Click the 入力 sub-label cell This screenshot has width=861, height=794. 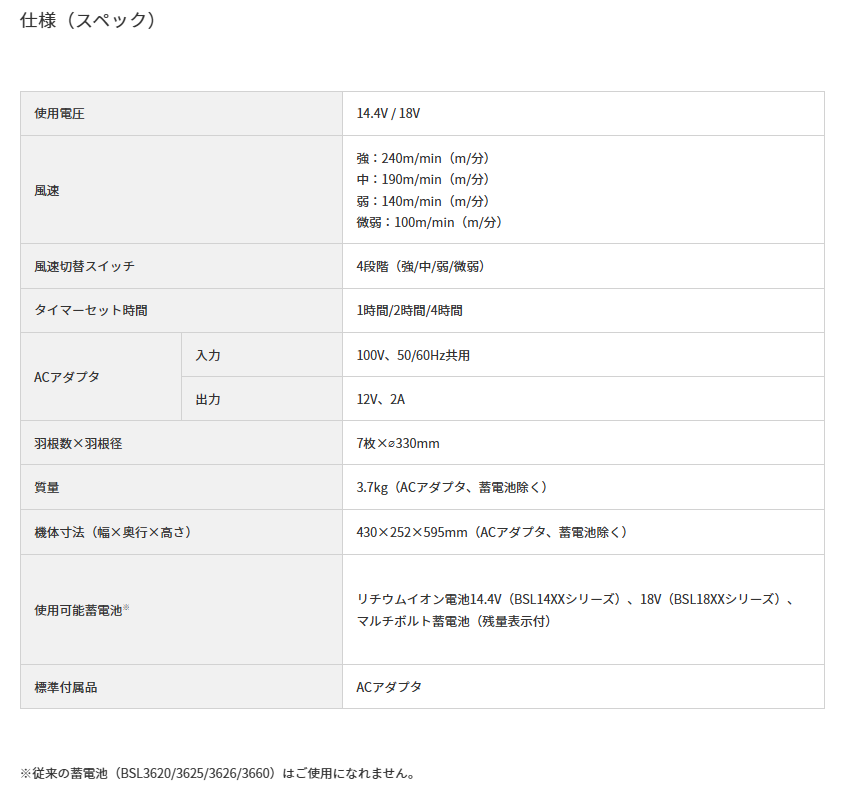(x=262, y=355)
